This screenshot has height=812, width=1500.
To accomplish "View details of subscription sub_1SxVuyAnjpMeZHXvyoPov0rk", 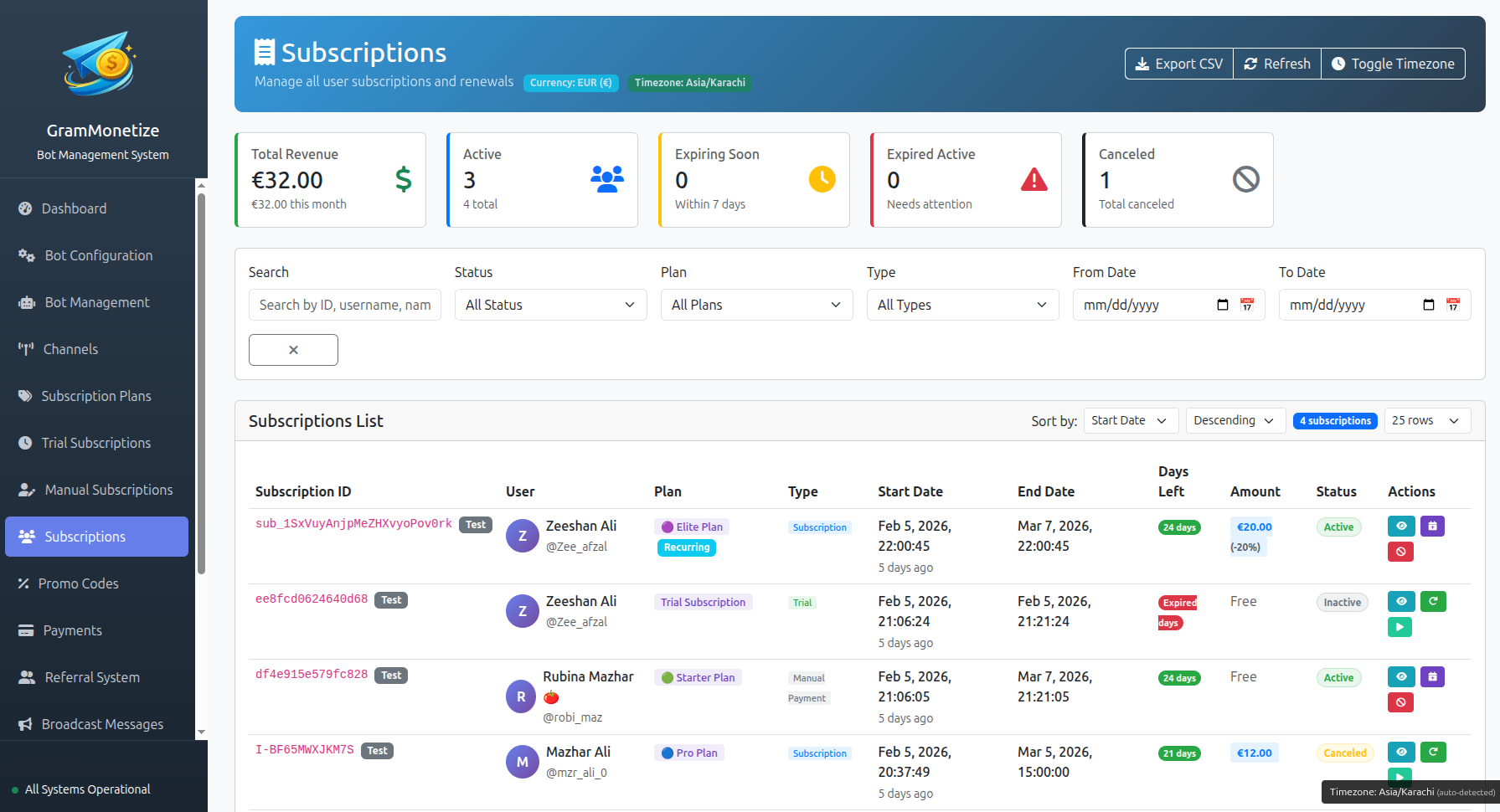I will point(1401,526).
